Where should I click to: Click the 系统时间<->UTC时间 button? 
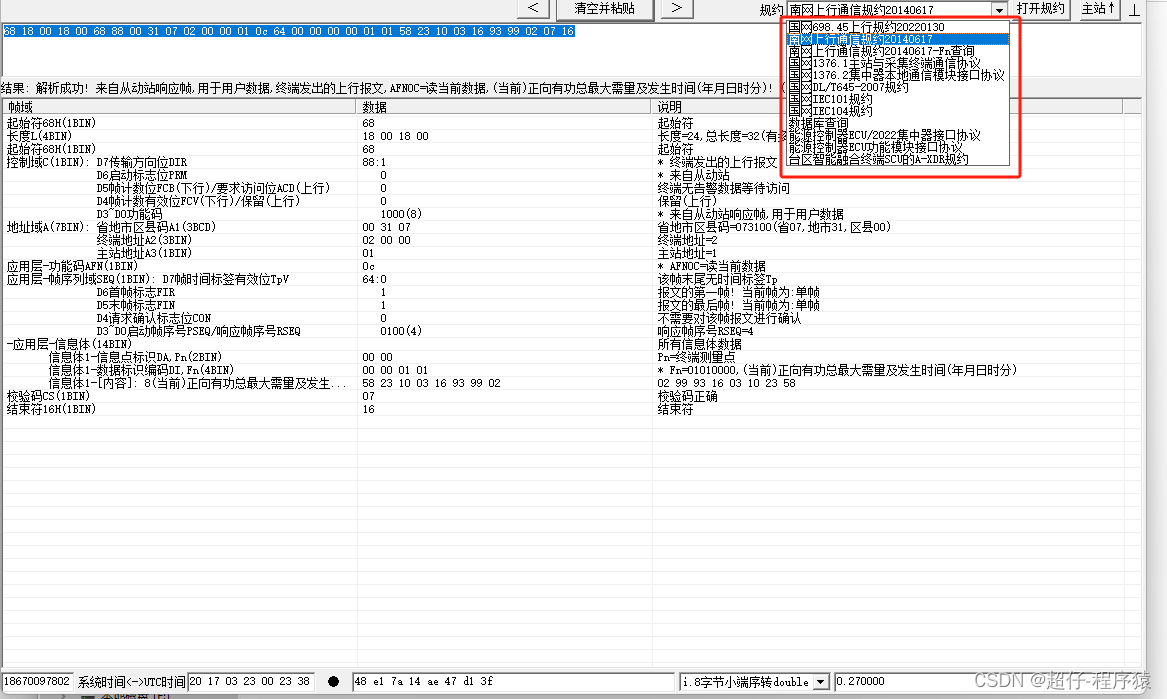(x=131, y=681)
